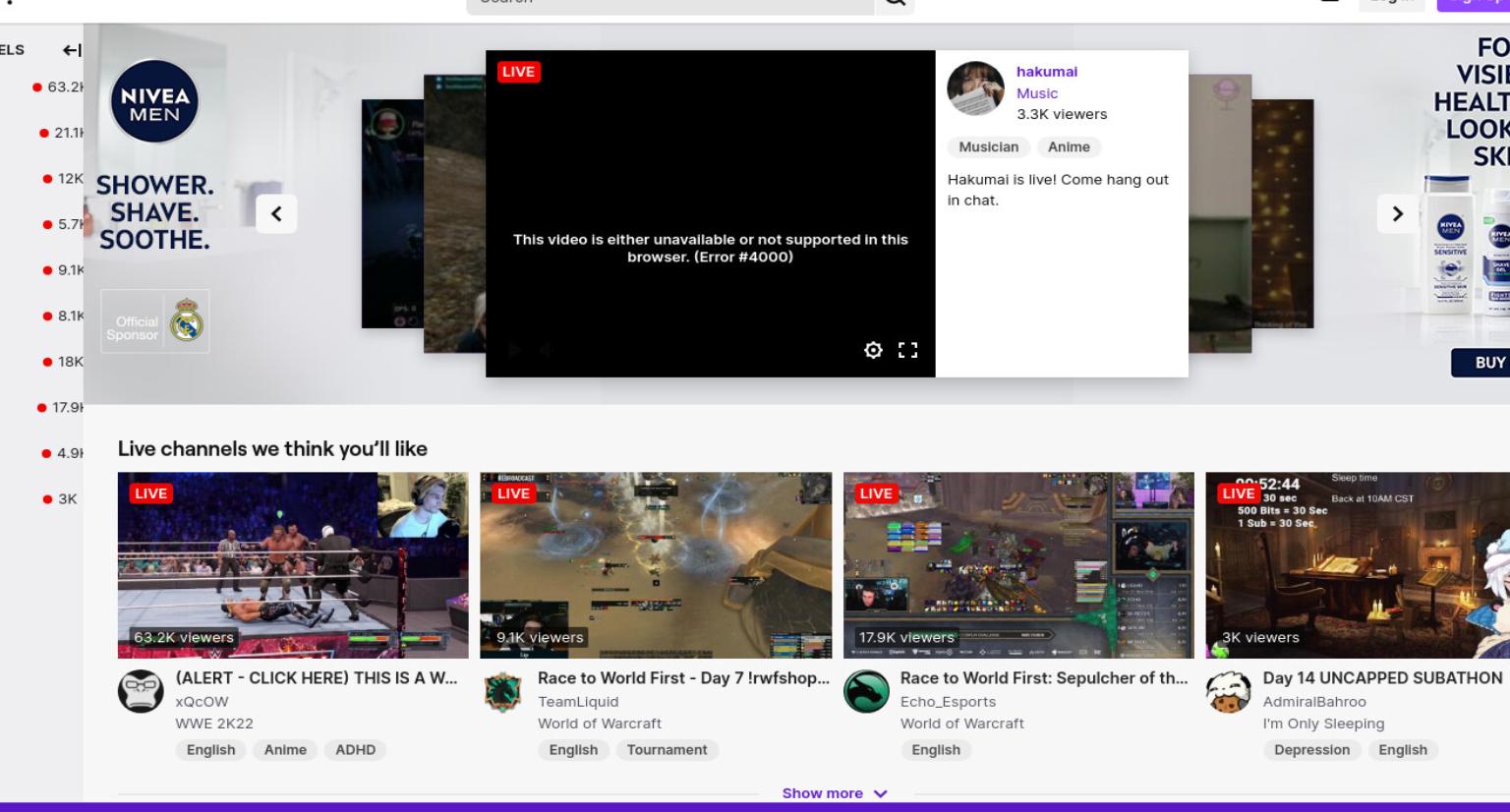This screenshot has height=812, width=1510.
Task: Click the xQcOW channel name
Action: [x=202, y=702]
